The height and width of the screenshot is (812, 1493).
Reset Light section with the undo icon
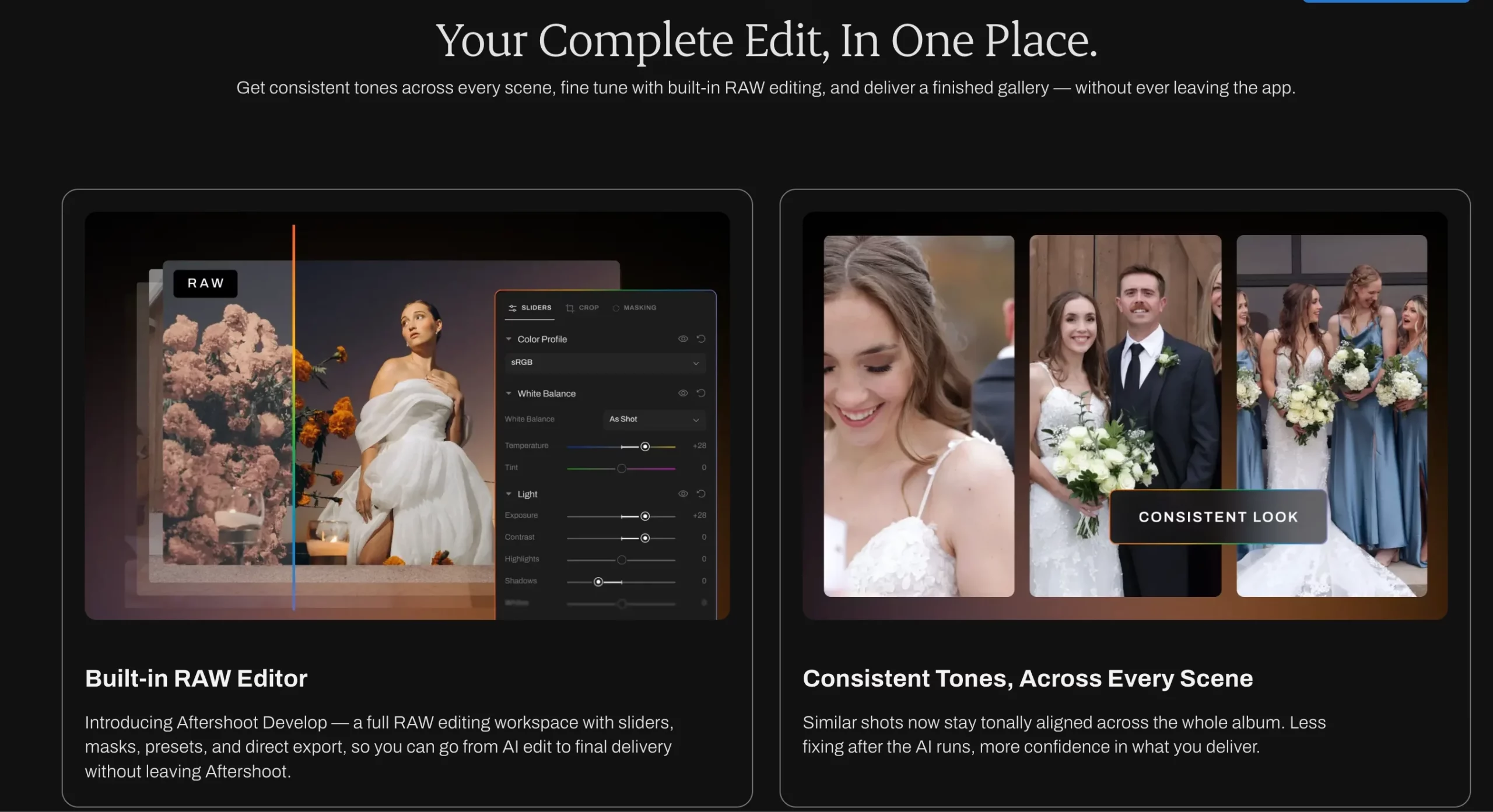pos(701,494)
